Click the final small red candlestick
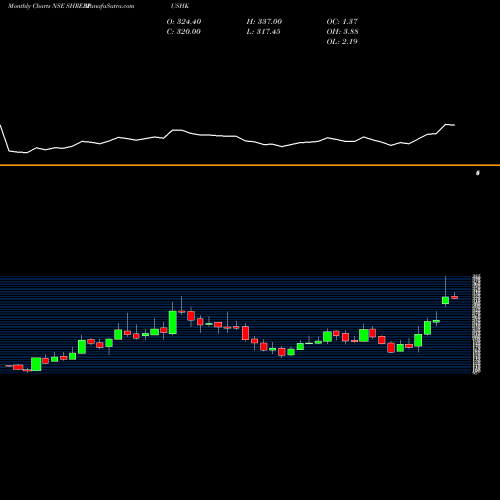The width and height of the screenshot is (500, 500). tap(454, 297)
